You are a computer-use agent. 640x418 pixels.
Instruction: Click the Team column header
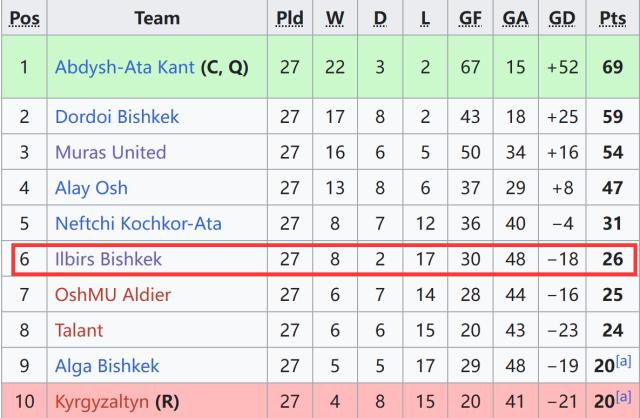pos(157,18)
